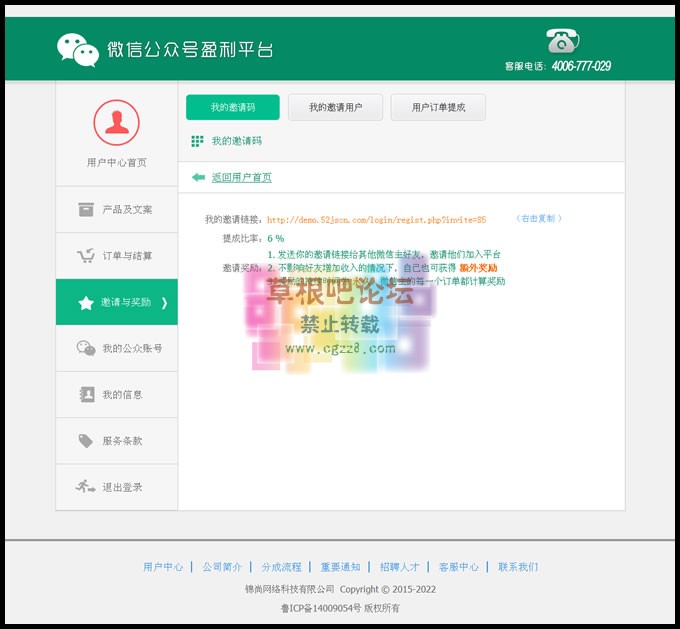Go to 用户中心首页 under the avatar
Viewport: 680px width, 629px height.
[x=117, y=163]
